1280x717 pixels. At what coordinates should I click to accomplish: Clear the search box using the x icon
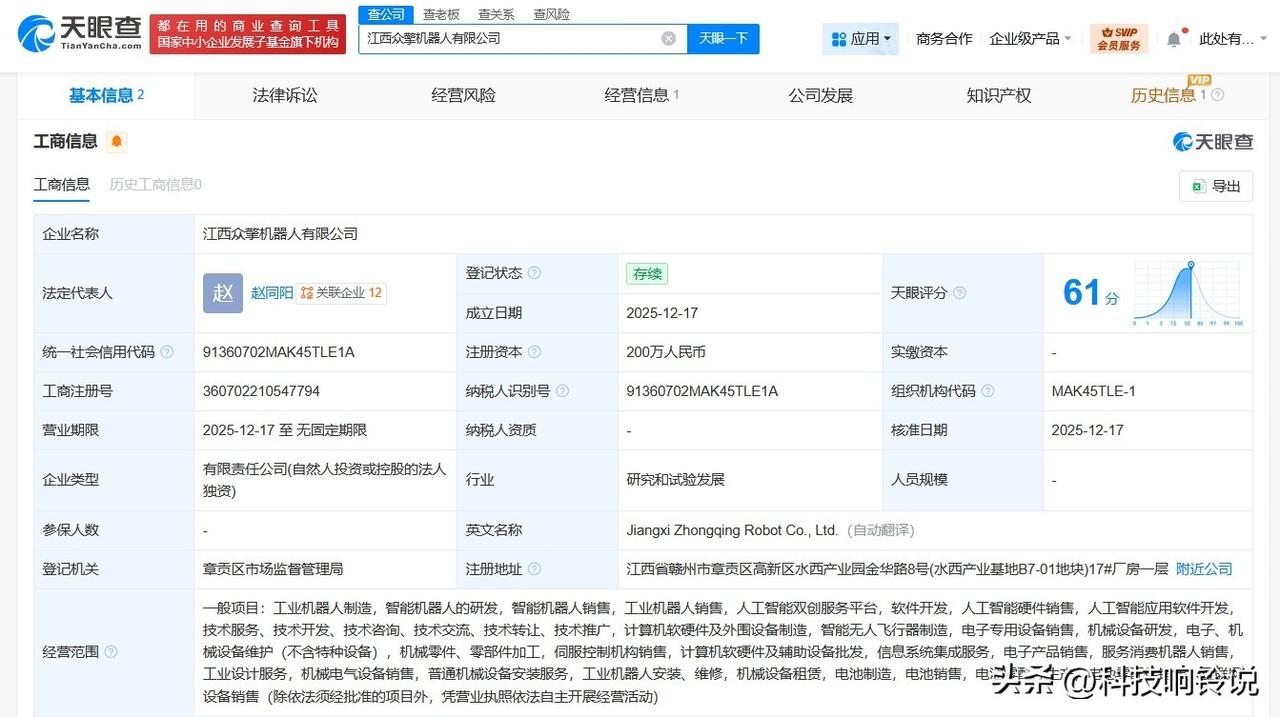click(x=668, y=38)
